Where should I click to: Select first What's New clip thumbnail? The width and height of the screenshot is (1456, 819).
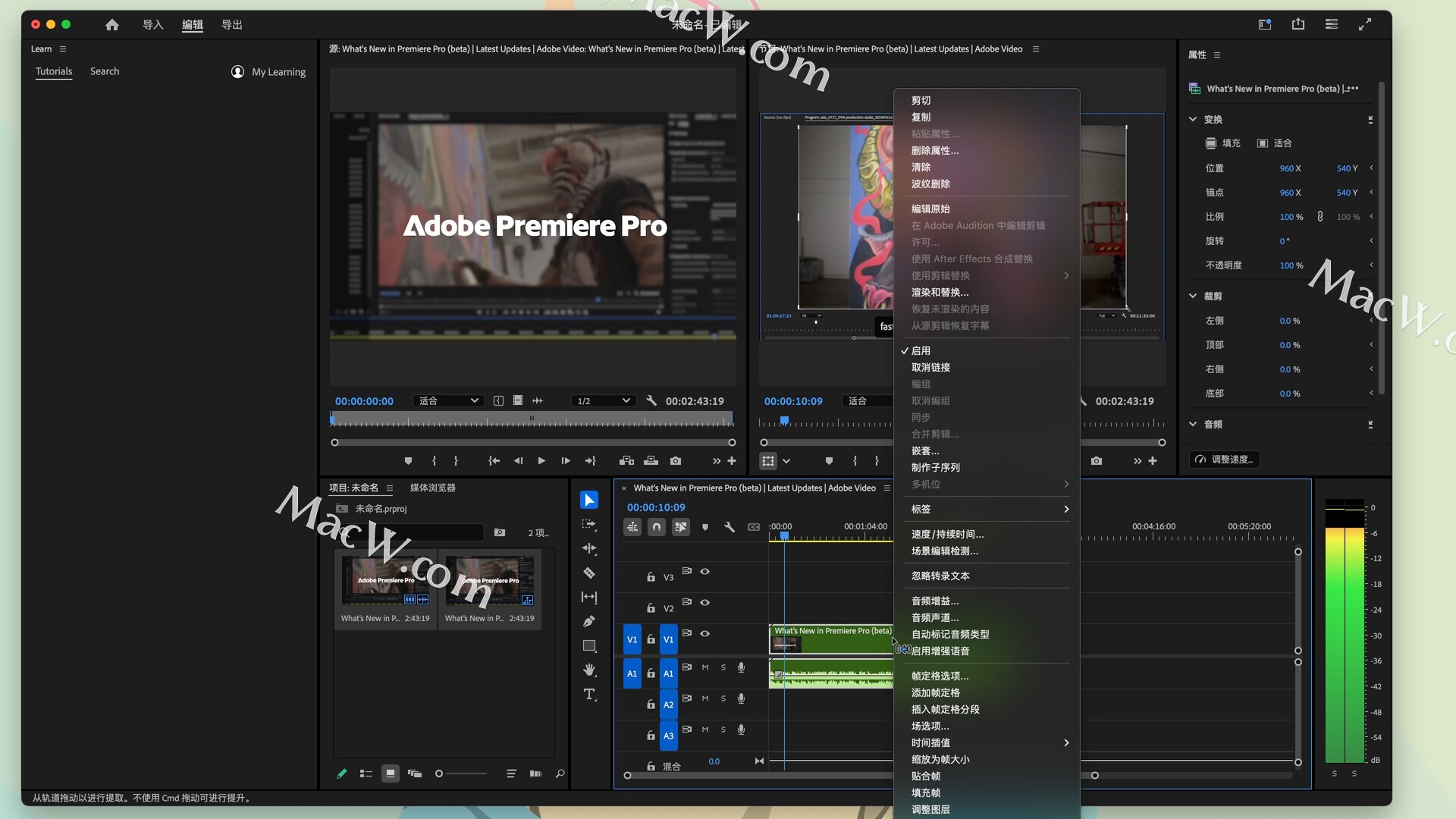pyautogui.click(x=385, y=580)
